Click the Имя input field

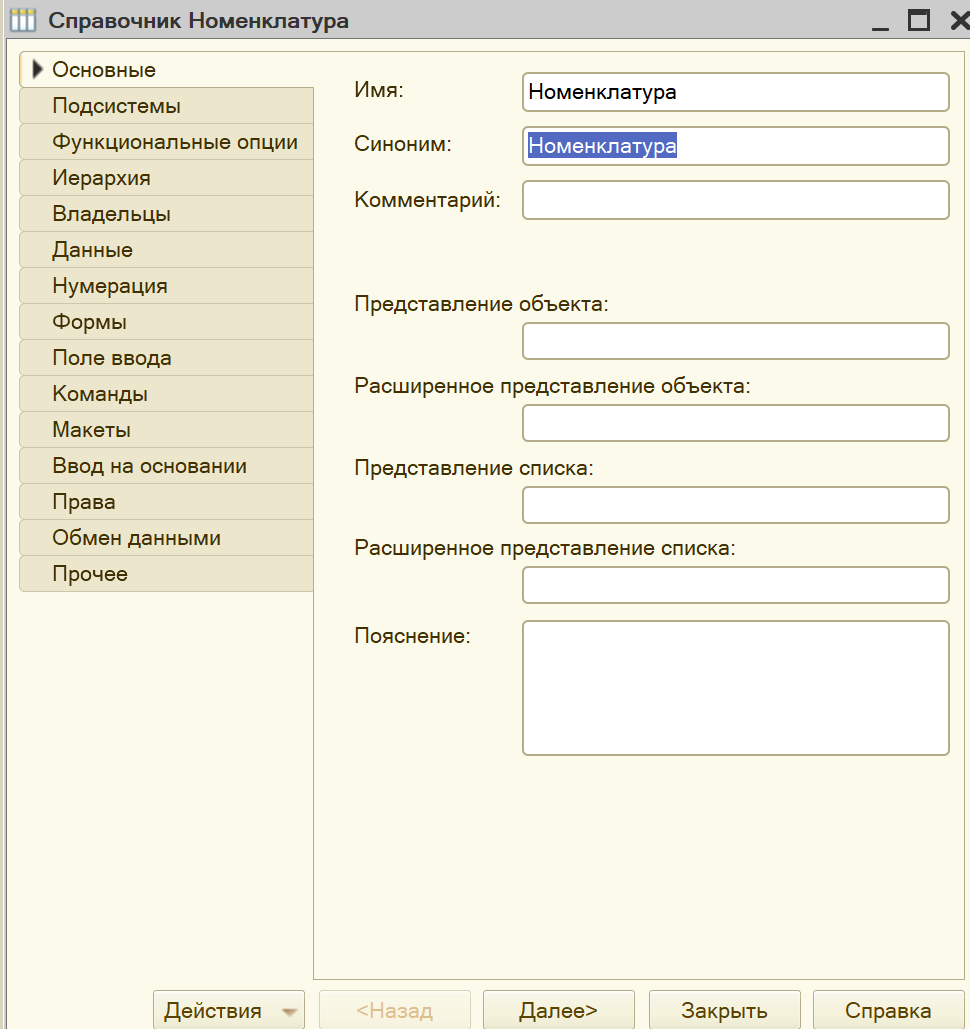point(736,92)
